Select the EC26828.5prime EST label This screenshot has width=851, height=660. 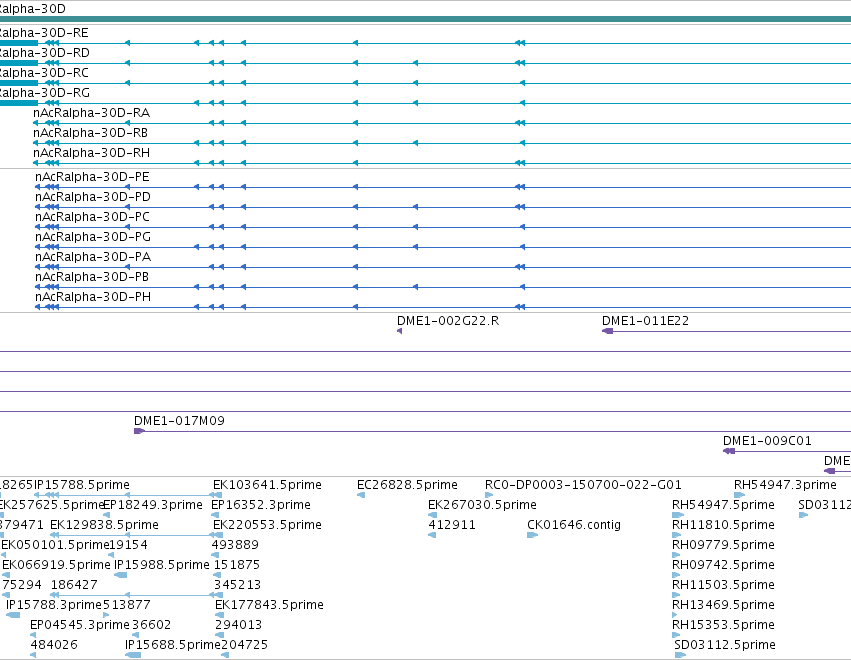coord(407,485)
